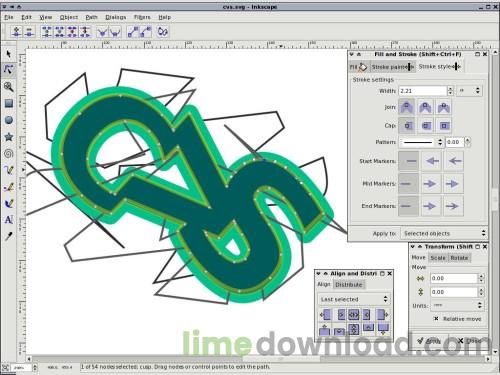Click the Insert new nodes toolbar icon

[17, 32]
